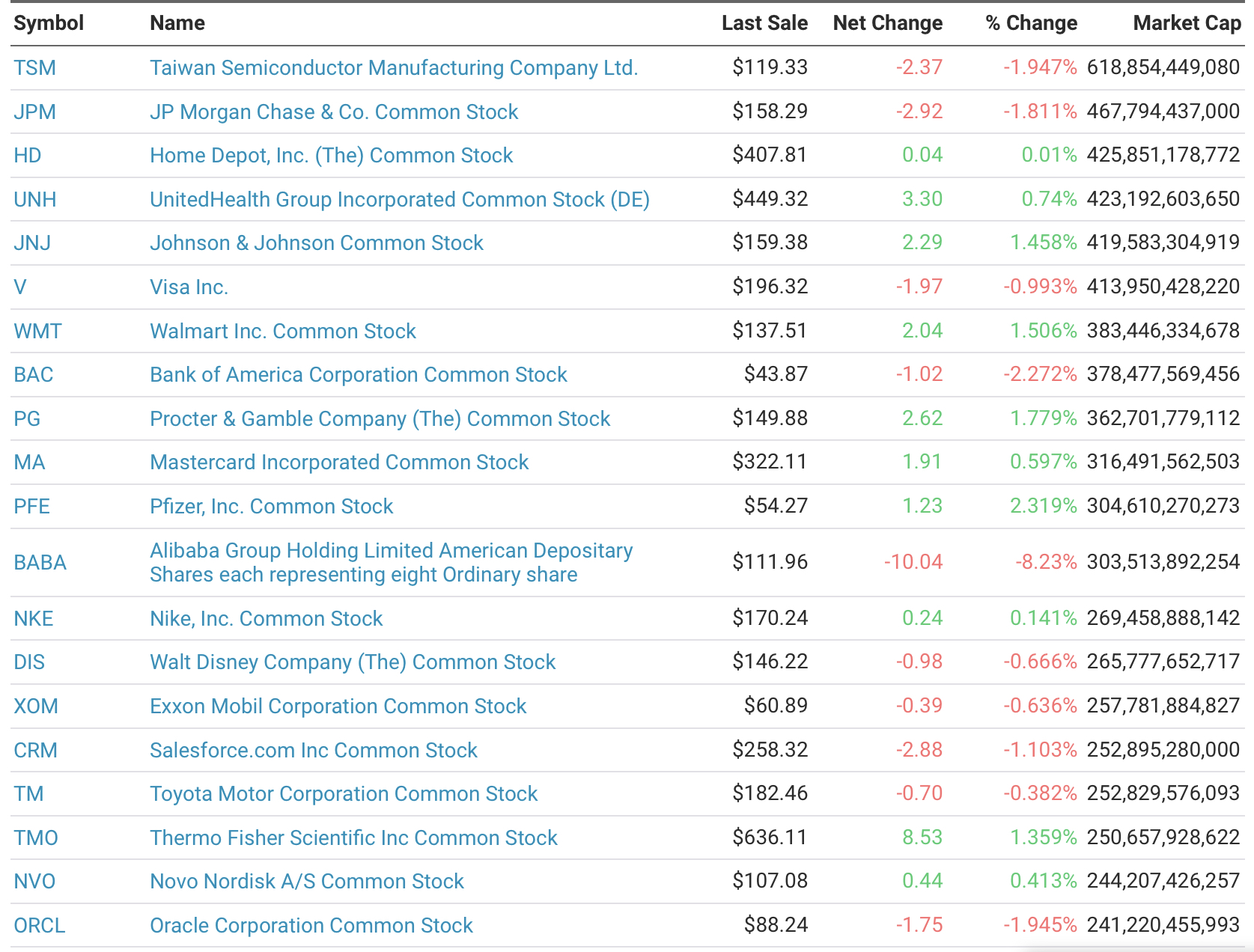Click Thermo Fisher Scientific Inc Common Stock
The width and height of the screenshot is (1254, 952).
[x=353, y=838]
